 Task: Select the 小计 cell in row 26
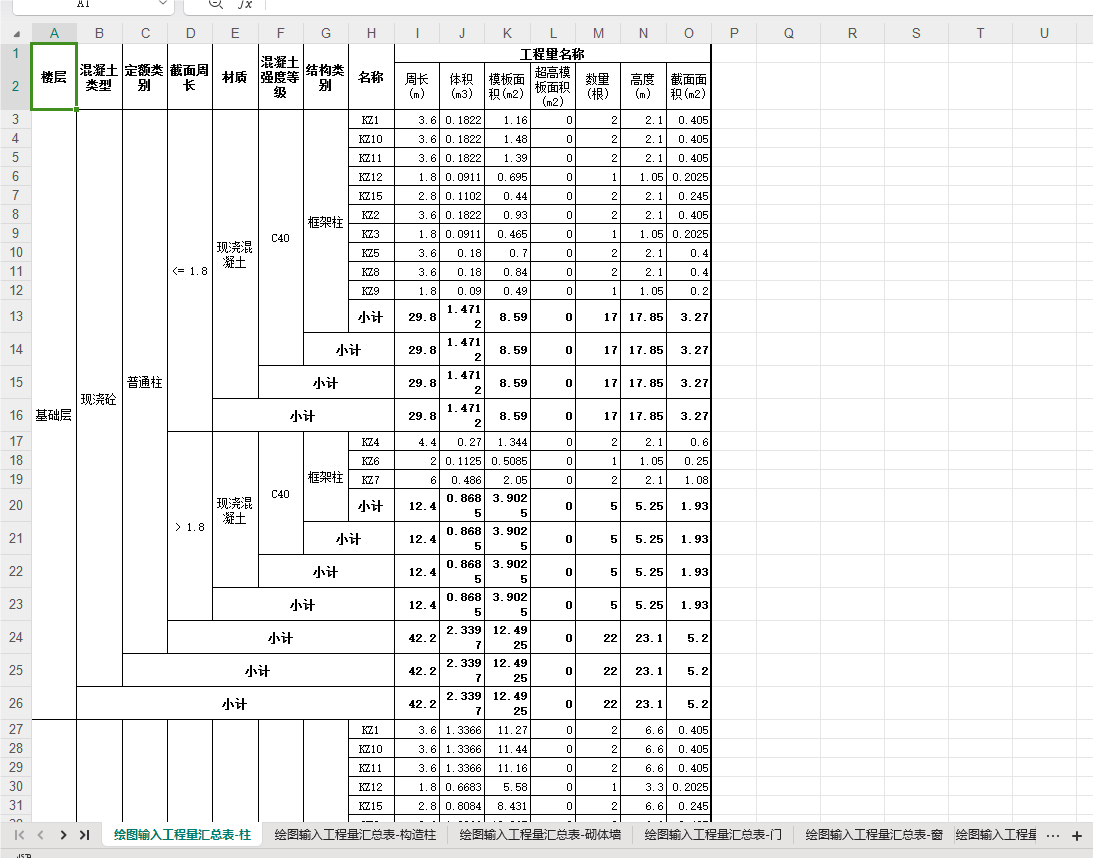click(236, 703)
